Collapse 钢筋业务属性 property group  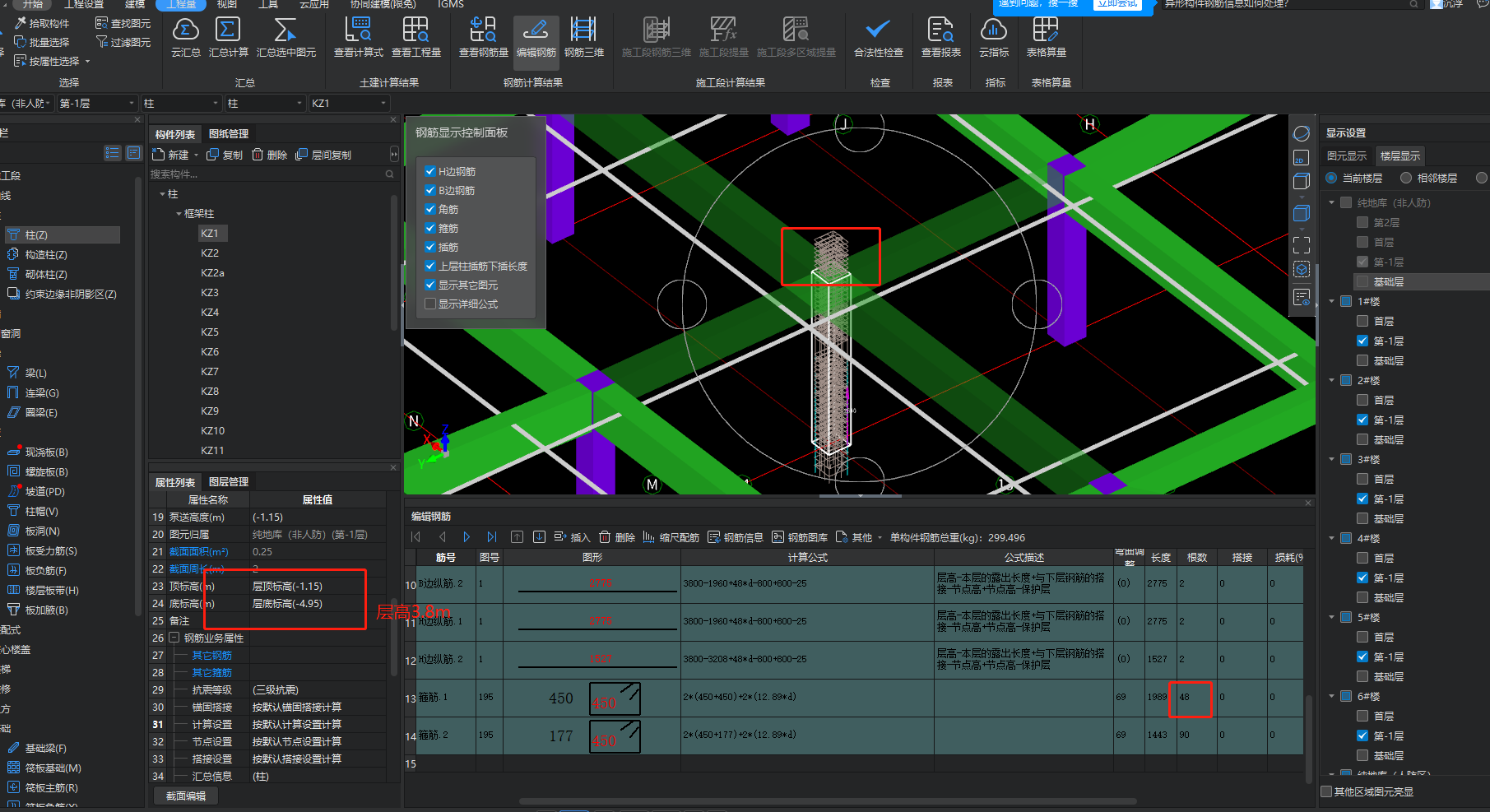click(174, 638)
